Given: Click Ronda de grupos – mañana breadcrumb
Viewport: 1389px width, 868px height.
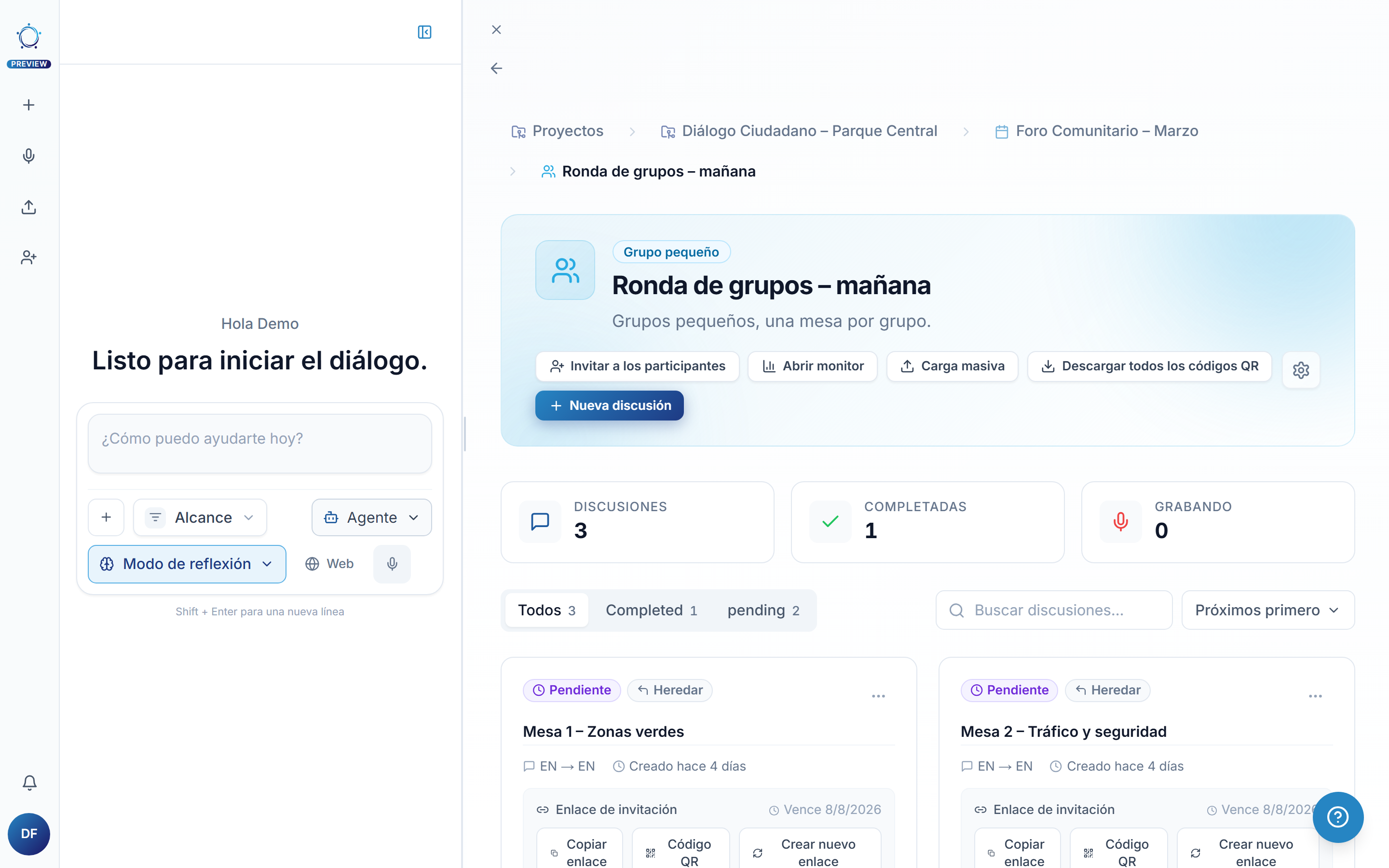Looking at the screenshot, I should pyautogui.click(x=649, y=171).
